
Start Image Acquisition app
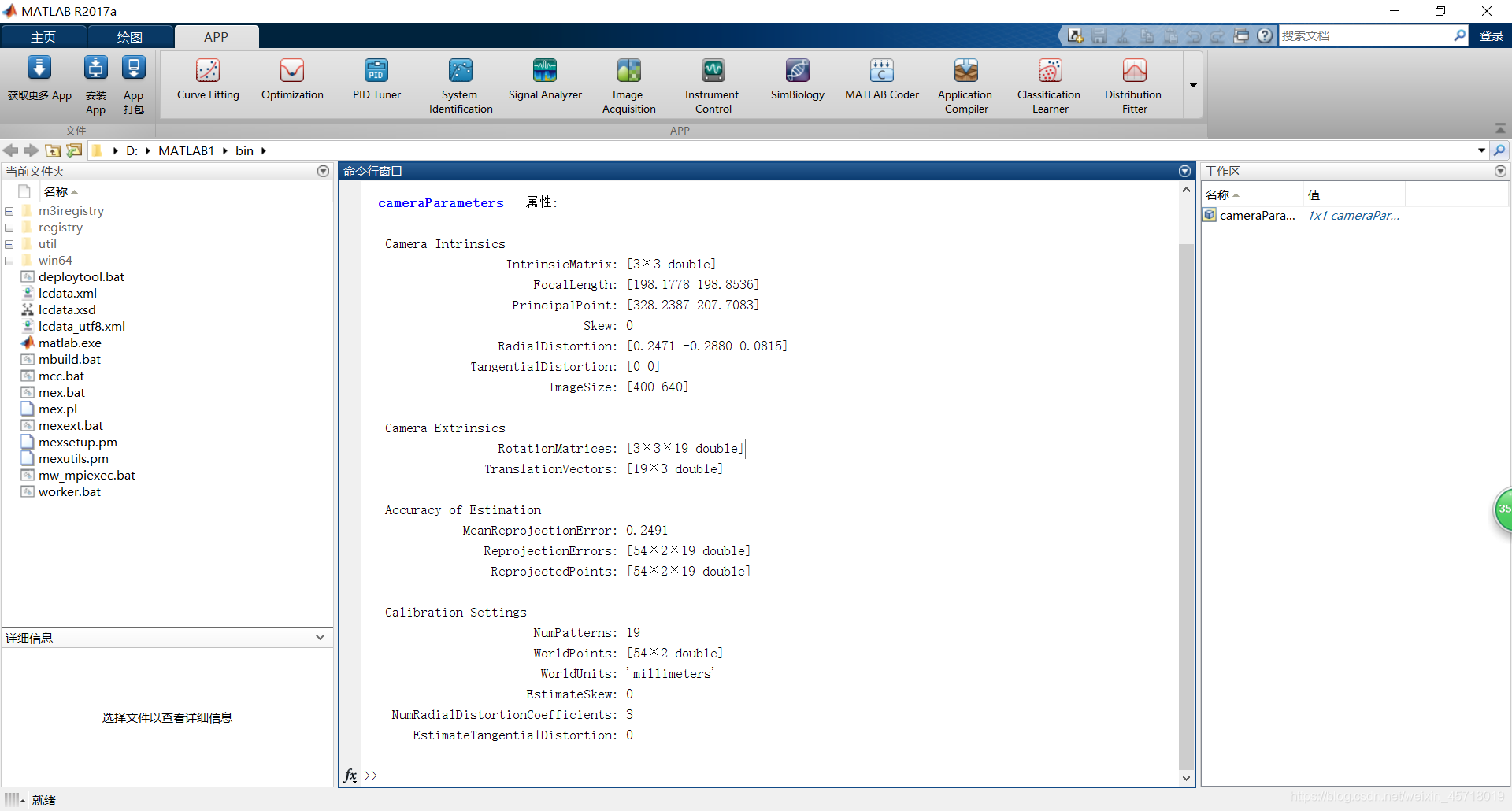628,86
